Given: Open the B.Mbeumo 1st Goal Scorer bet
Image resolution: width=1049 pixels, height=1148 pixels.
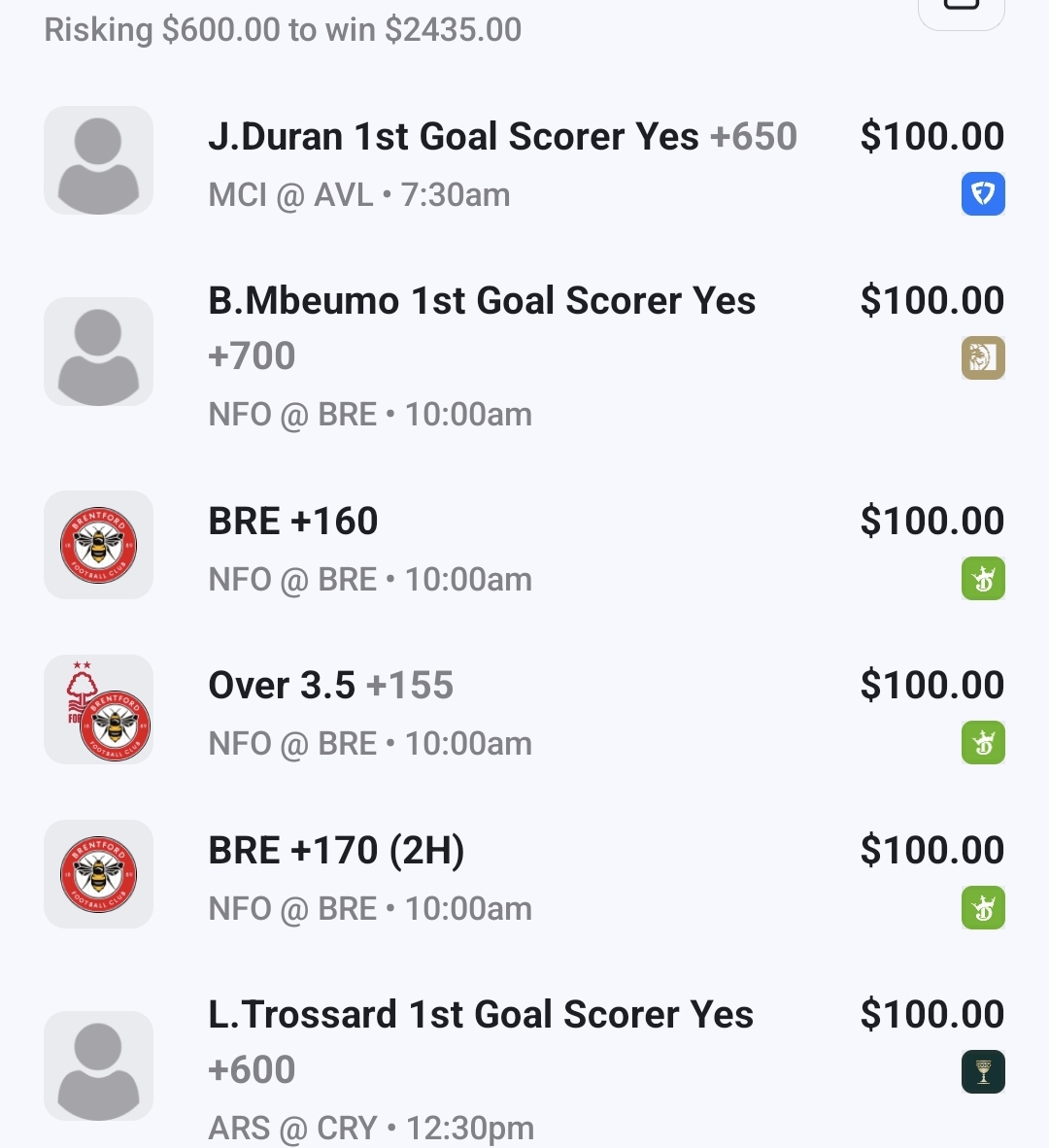Looking at the screenshot, I should [x=482, y=301].
